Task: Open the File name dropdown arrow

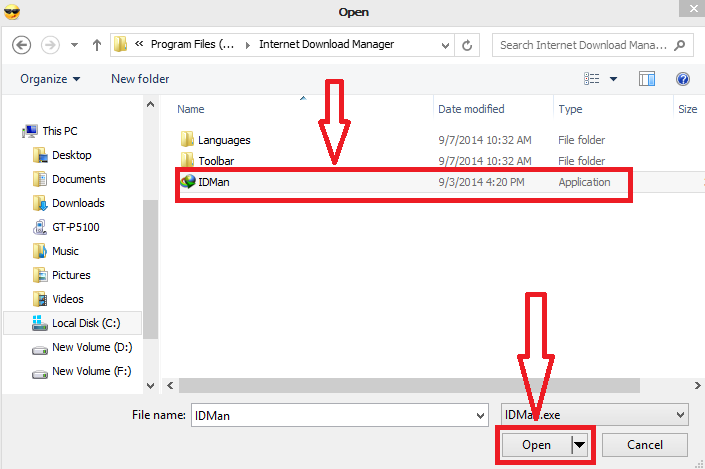Action: pyautogui.click(x=481, y=415)
